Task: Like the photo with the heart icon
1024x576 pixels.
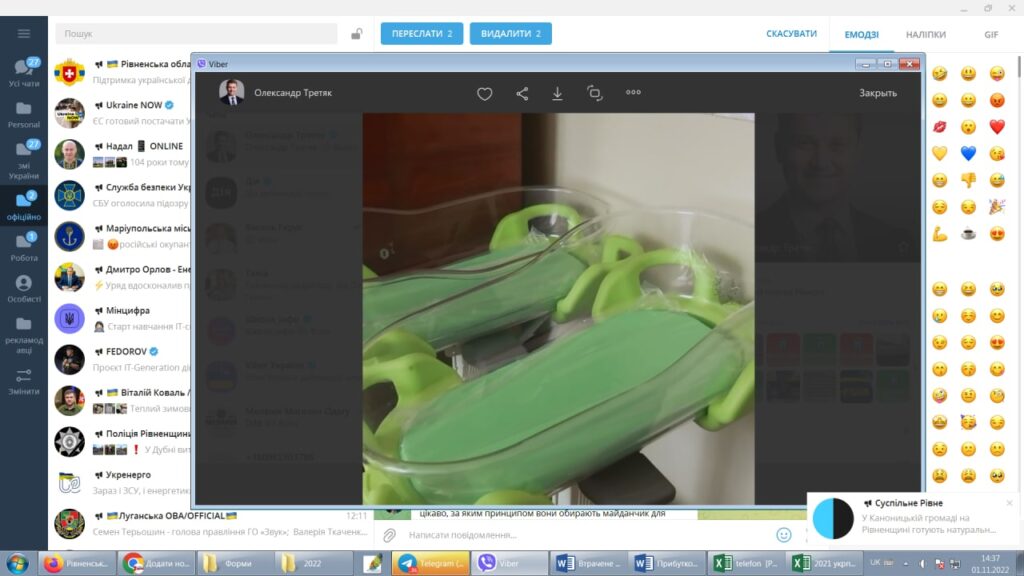Action: (484, 93)
